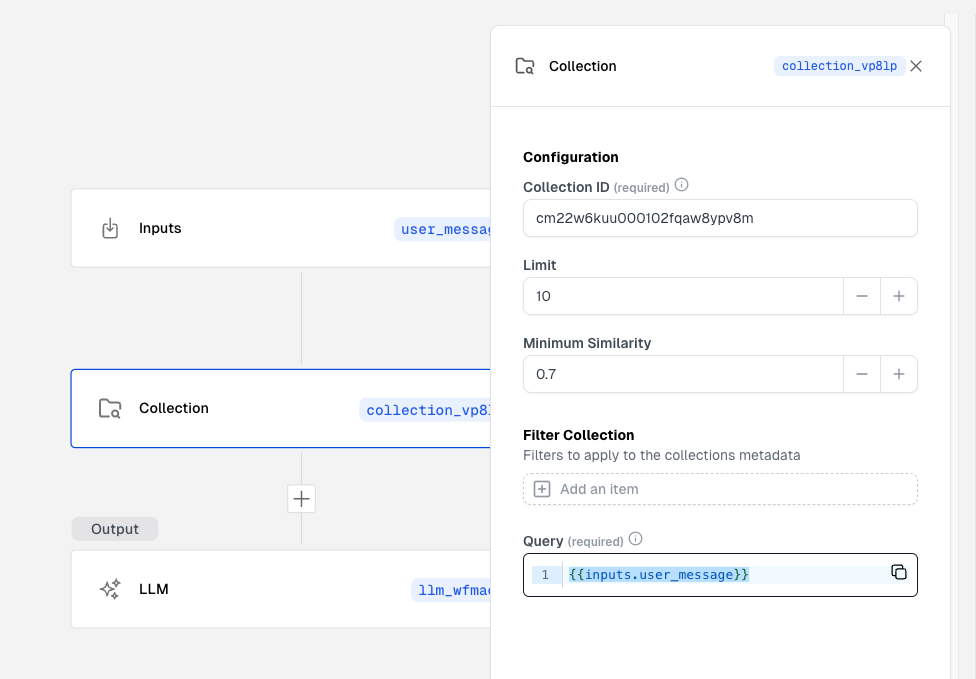Show info tooltip next to Query label
The width and height of the screenshot is (976, 679).
tap(635, 539)
